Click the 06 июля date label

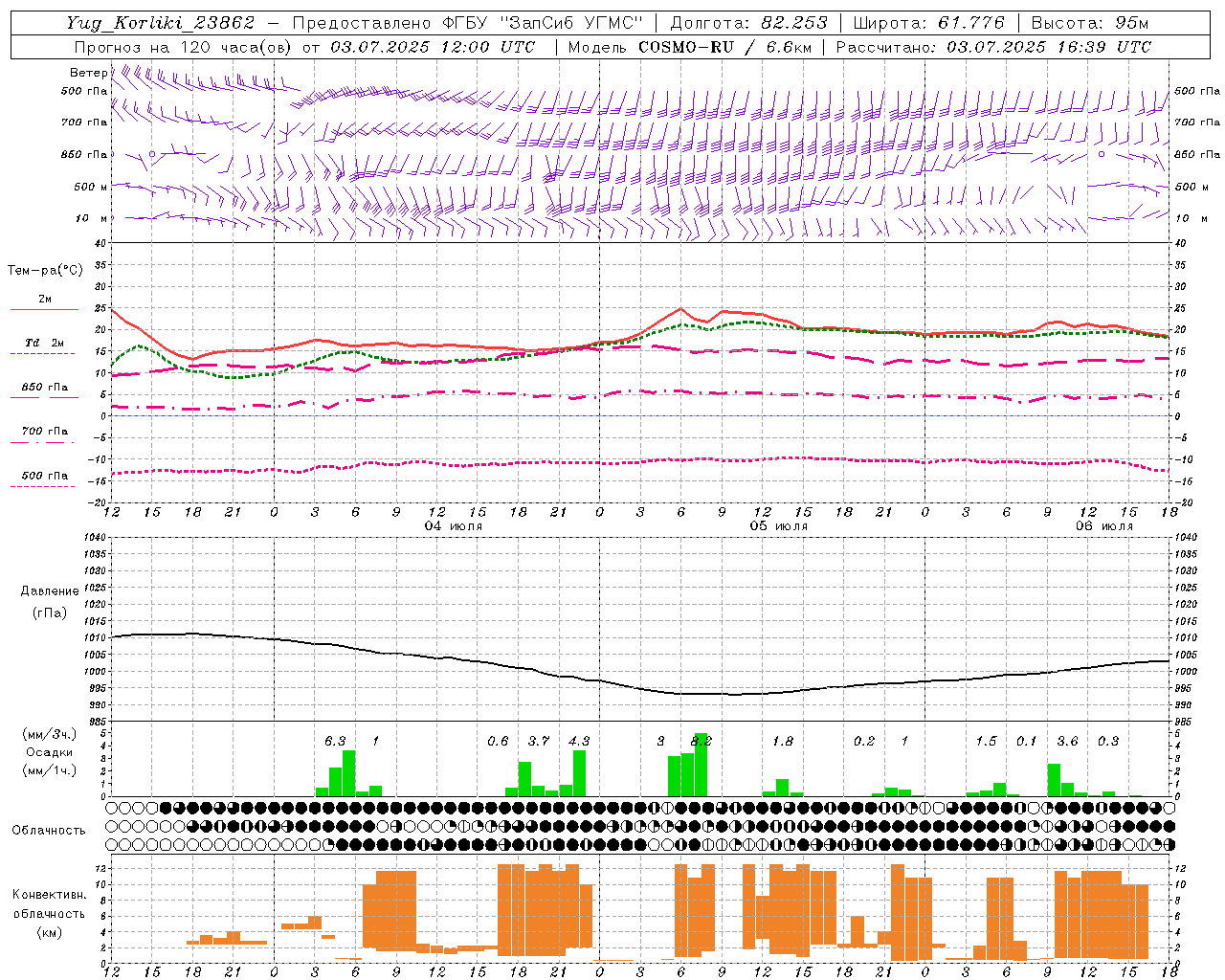point(1103,526)
